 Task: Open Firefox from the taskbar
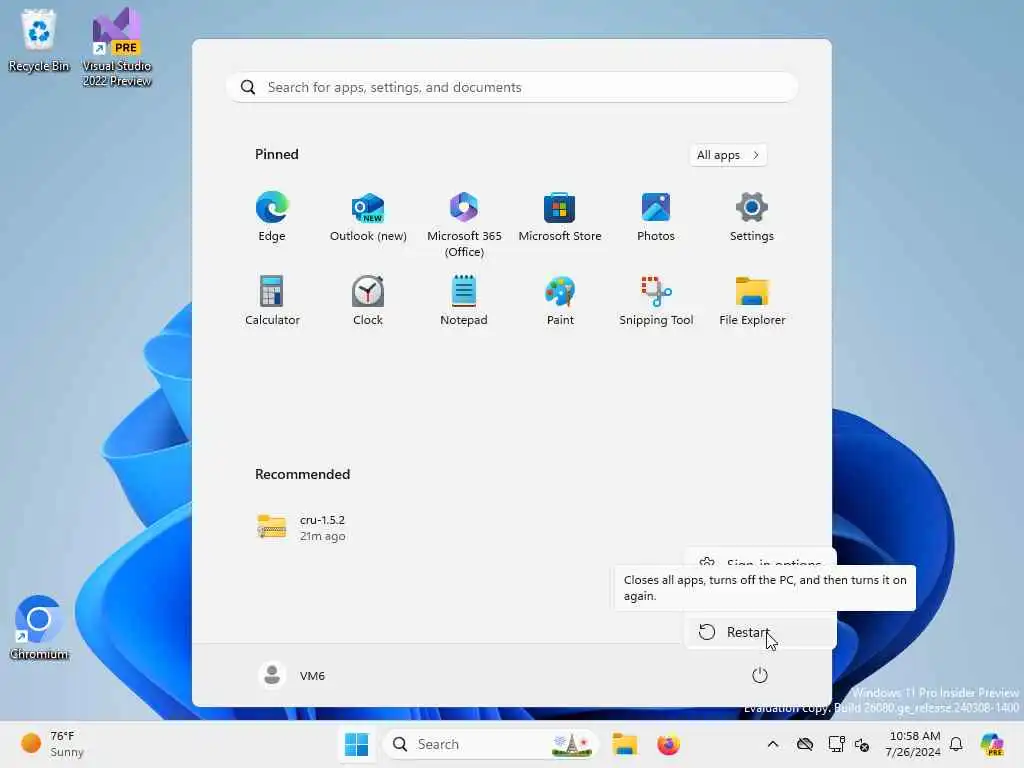tap(668, 744)
